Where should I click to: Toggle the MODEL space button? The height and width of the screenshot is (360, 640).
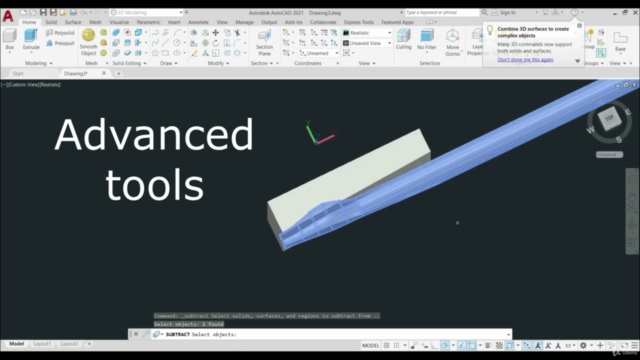point(371,345)
